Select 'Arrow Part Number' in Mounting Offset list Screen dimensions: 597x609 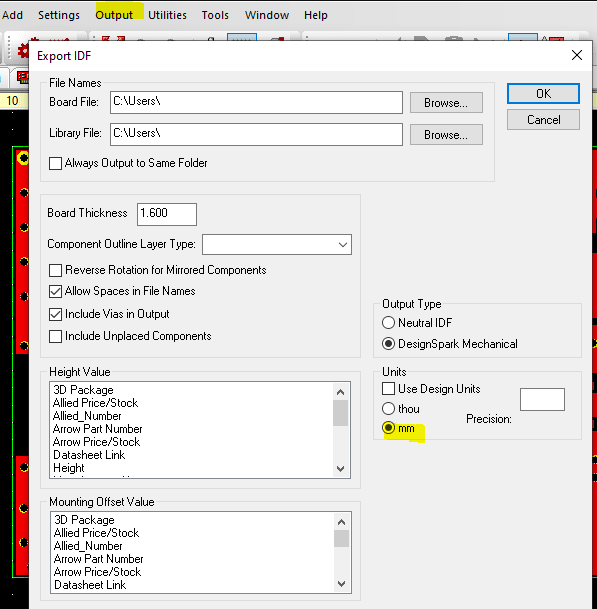[99, 559]
